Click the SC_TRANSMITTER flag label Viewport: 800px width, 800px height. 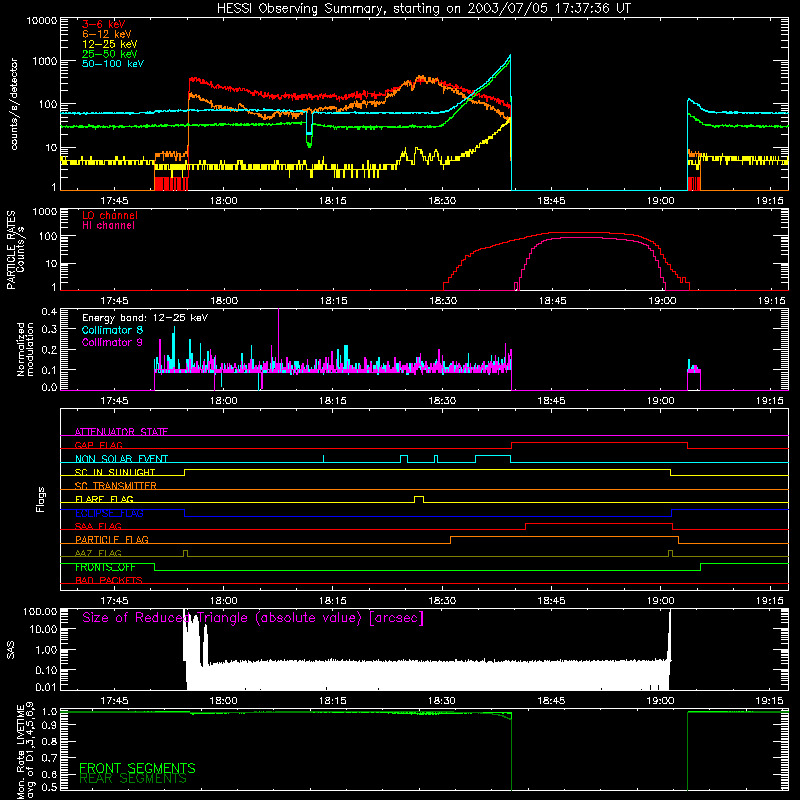[x=116, y=485]
